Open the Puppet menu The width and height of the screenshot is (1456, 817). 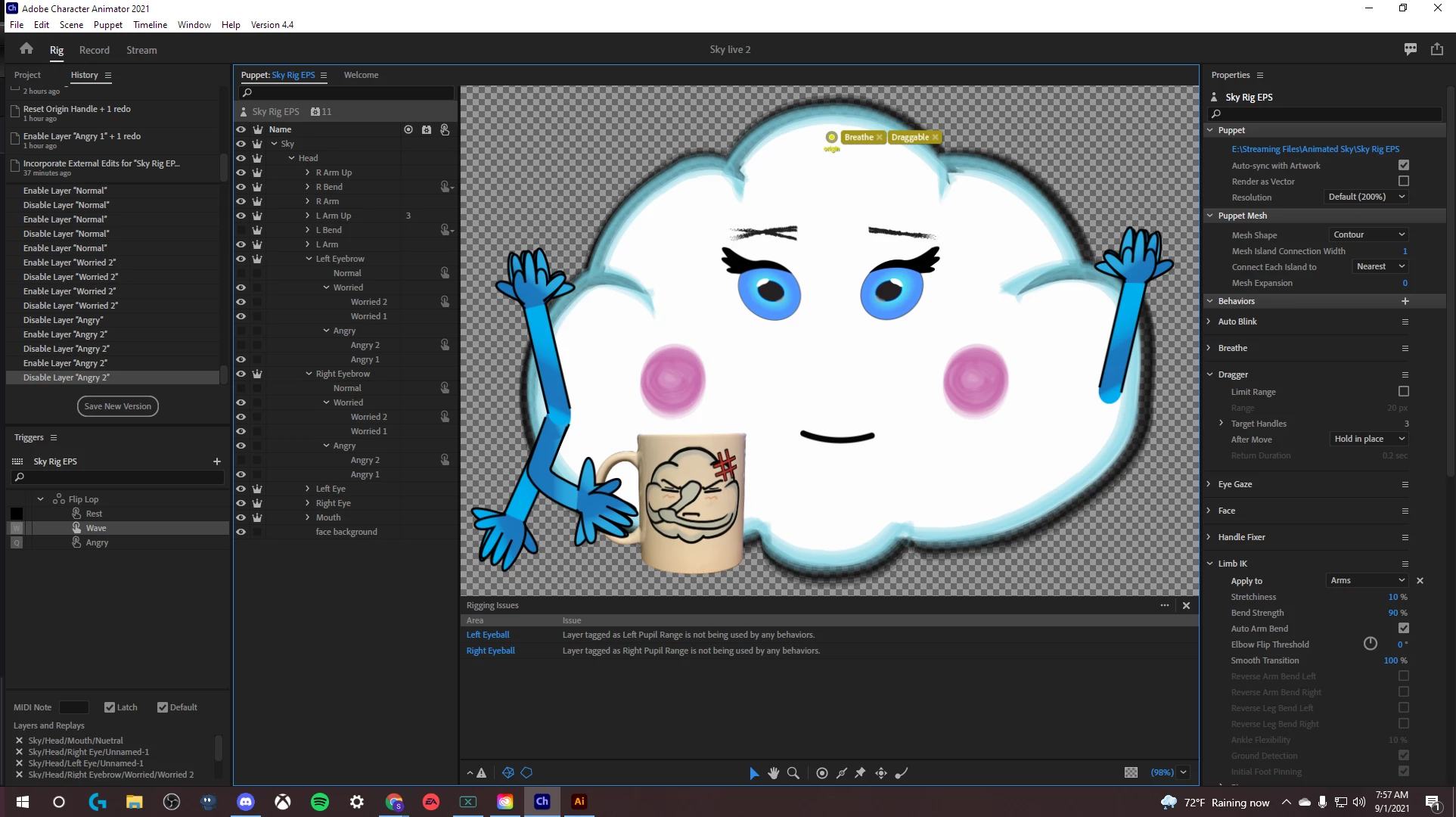click(x=107, y=25)
